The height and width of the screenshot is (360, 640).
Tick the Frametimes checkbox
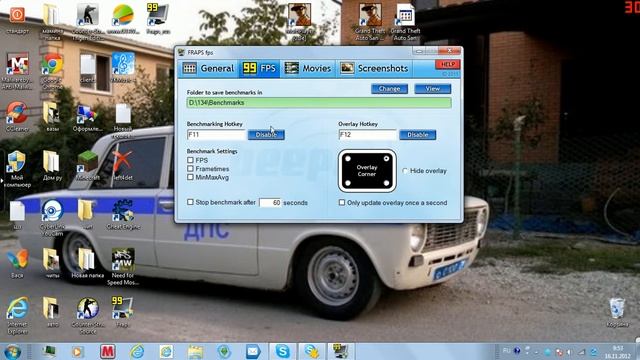pyautogui.click(x=190, y=169)
